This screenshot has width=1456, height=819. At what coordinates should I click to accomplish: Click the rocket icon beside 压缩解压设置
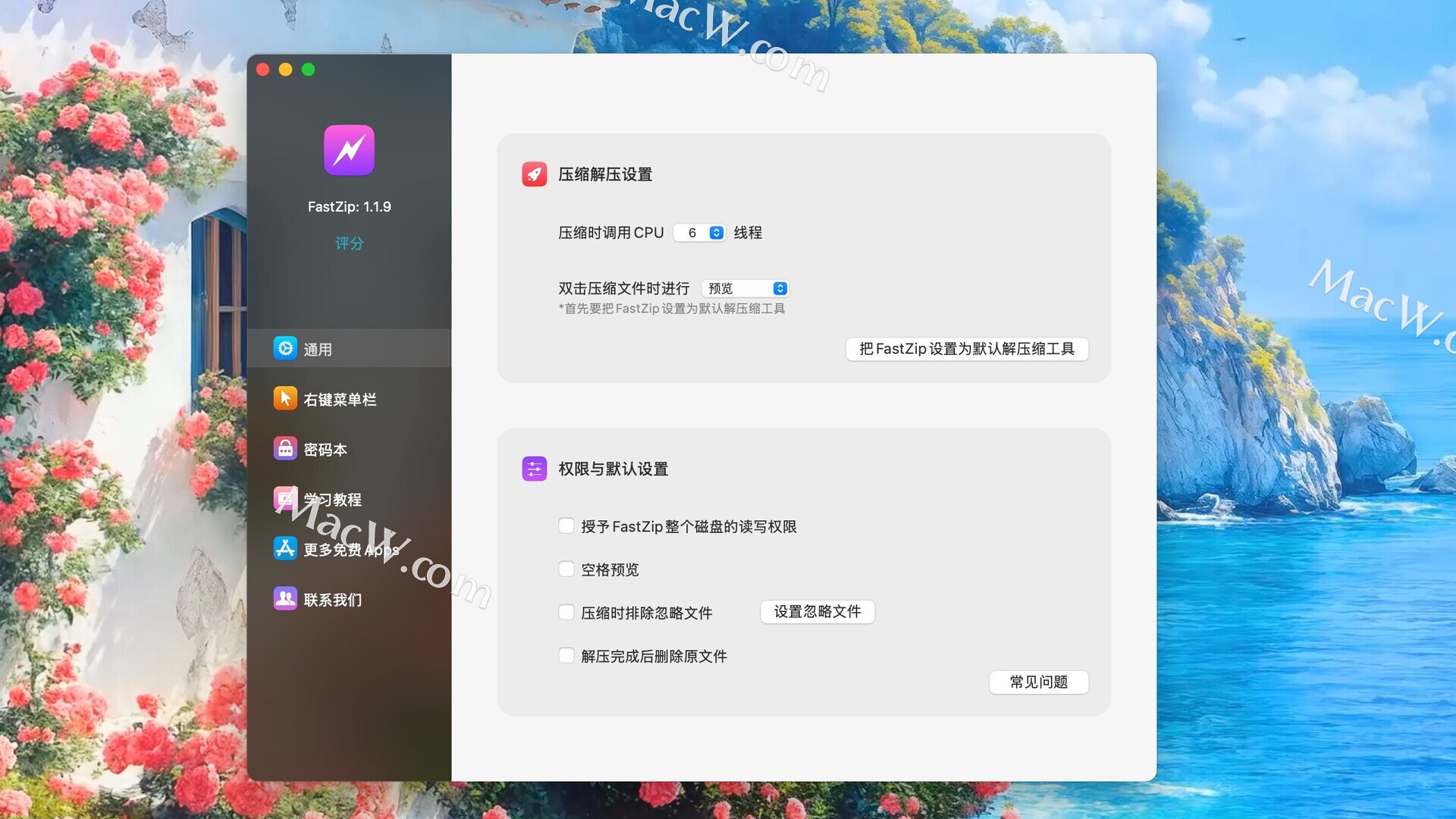[535, 174]
